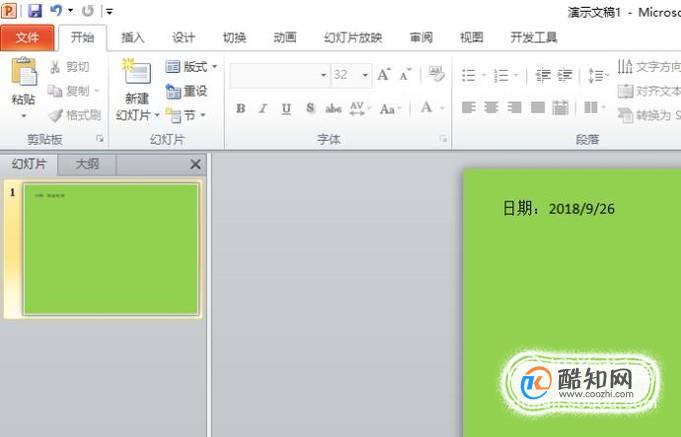Toggle text Shadow formatting
681x437 pixels.
(310, 108)
